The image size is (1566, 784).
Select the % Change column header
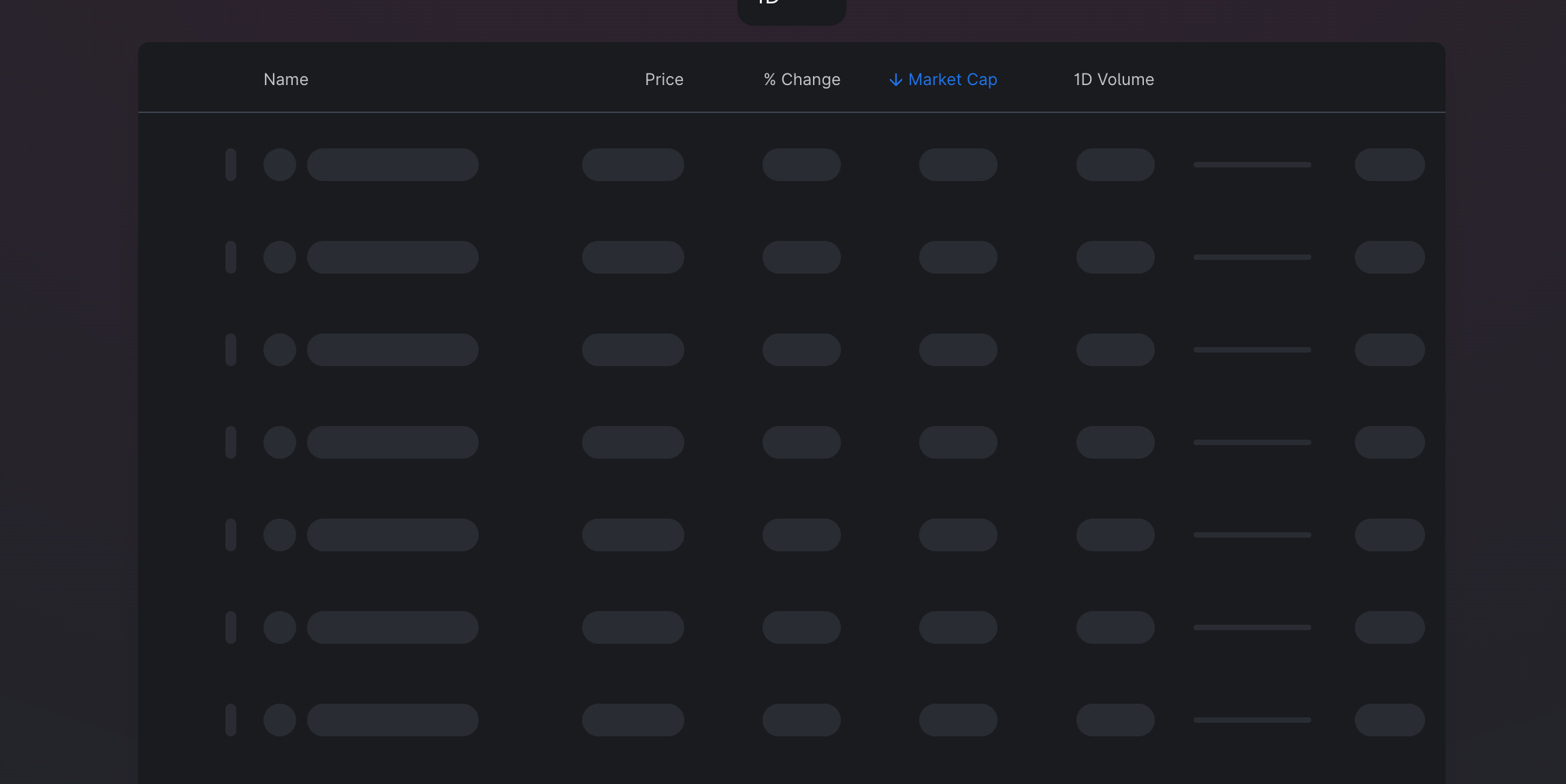click(801, 80)
